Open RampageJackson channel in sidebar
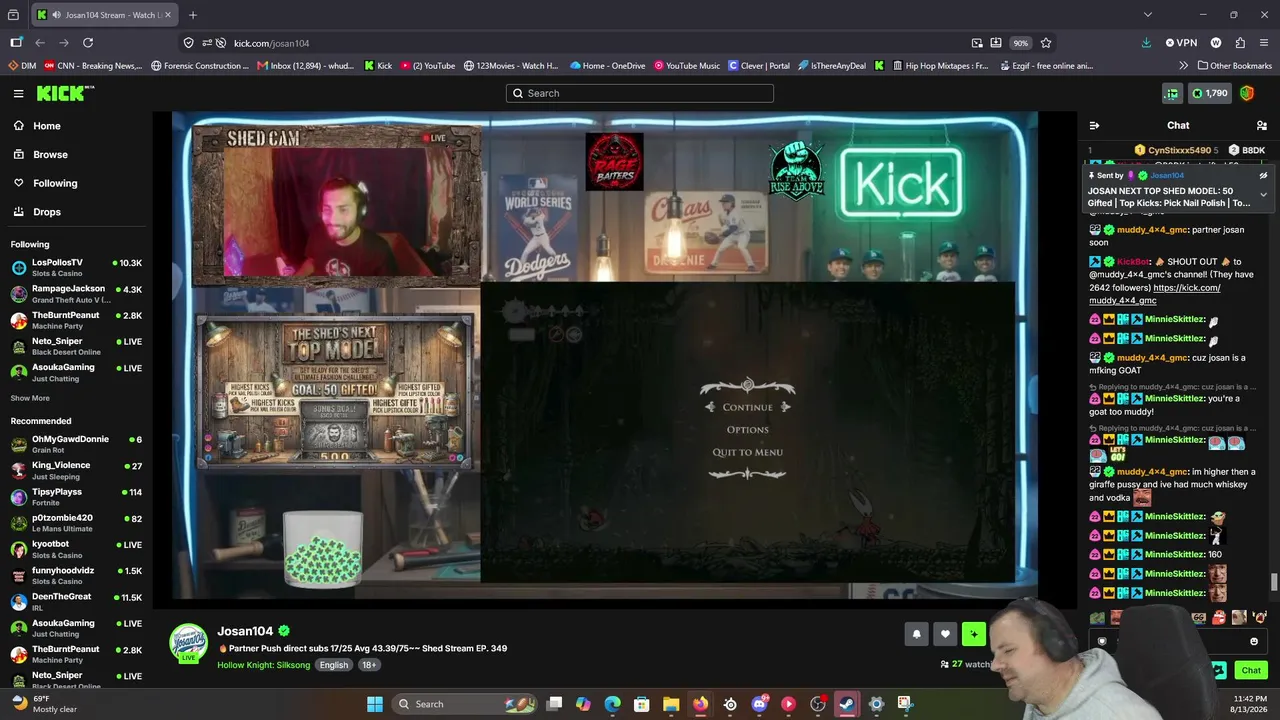Screen dimensions: 1280x720 coord(76,294)
